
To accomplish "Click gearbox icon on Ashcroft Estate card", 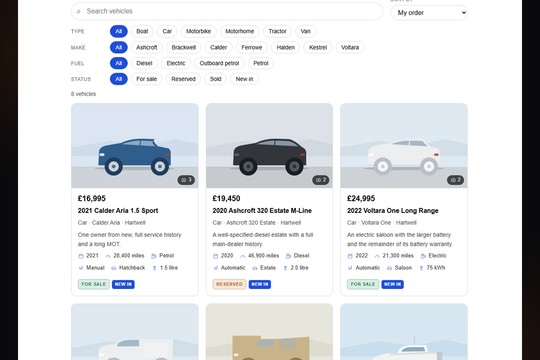I will pyautogui.click(x=216, y=268).
